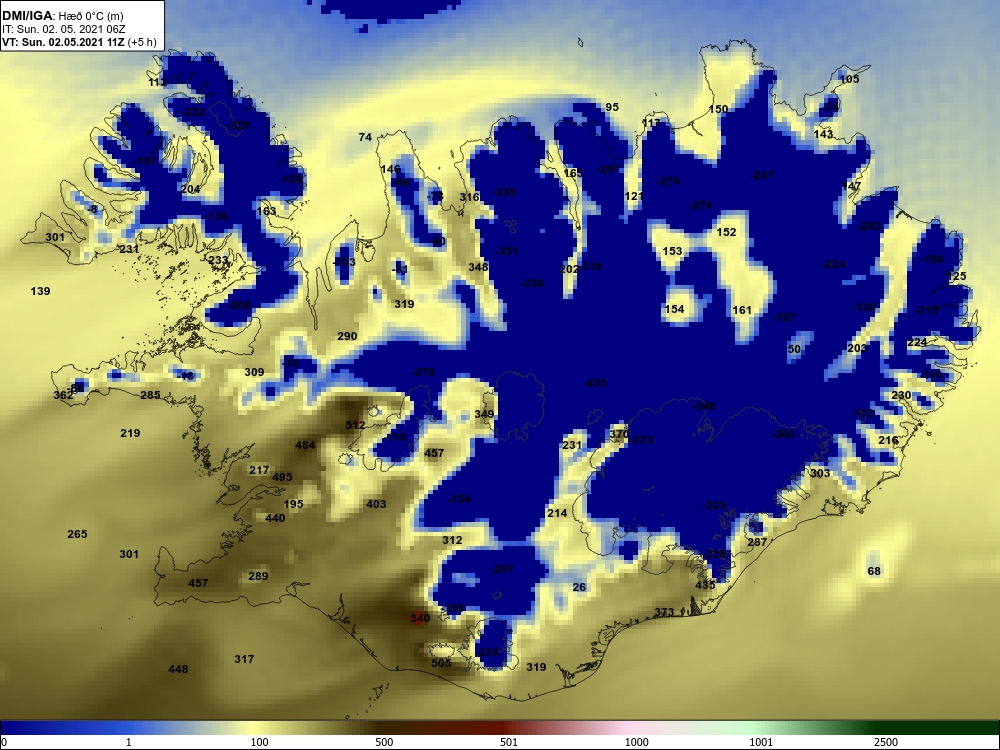Click the -455 value in central highlands

[x=596, y=383]
